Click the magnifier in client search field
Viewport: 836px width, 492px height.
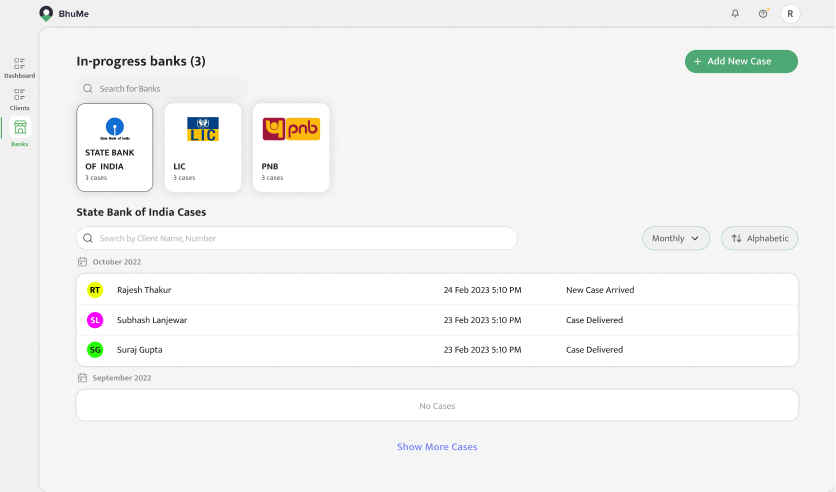88,238
